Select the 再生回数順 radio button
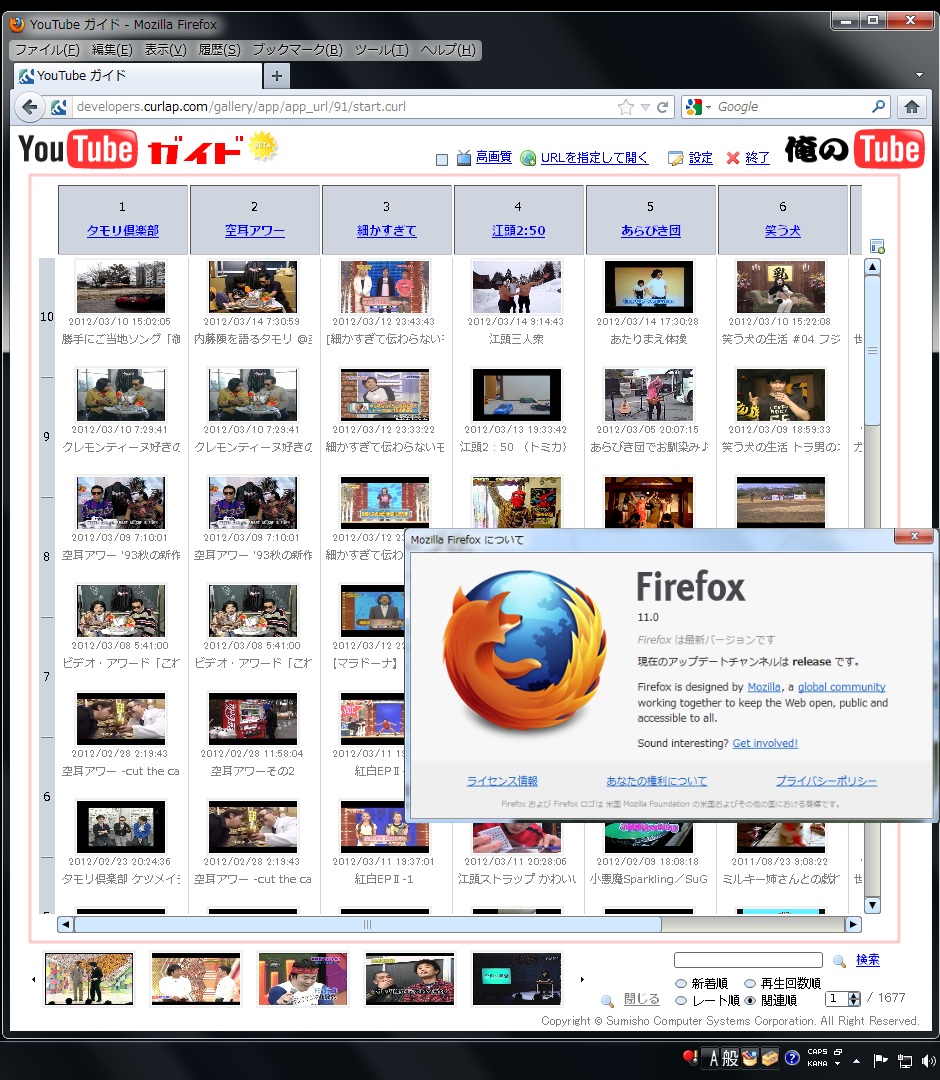This screenshot has width=940, height=1080. coord(750,984)
